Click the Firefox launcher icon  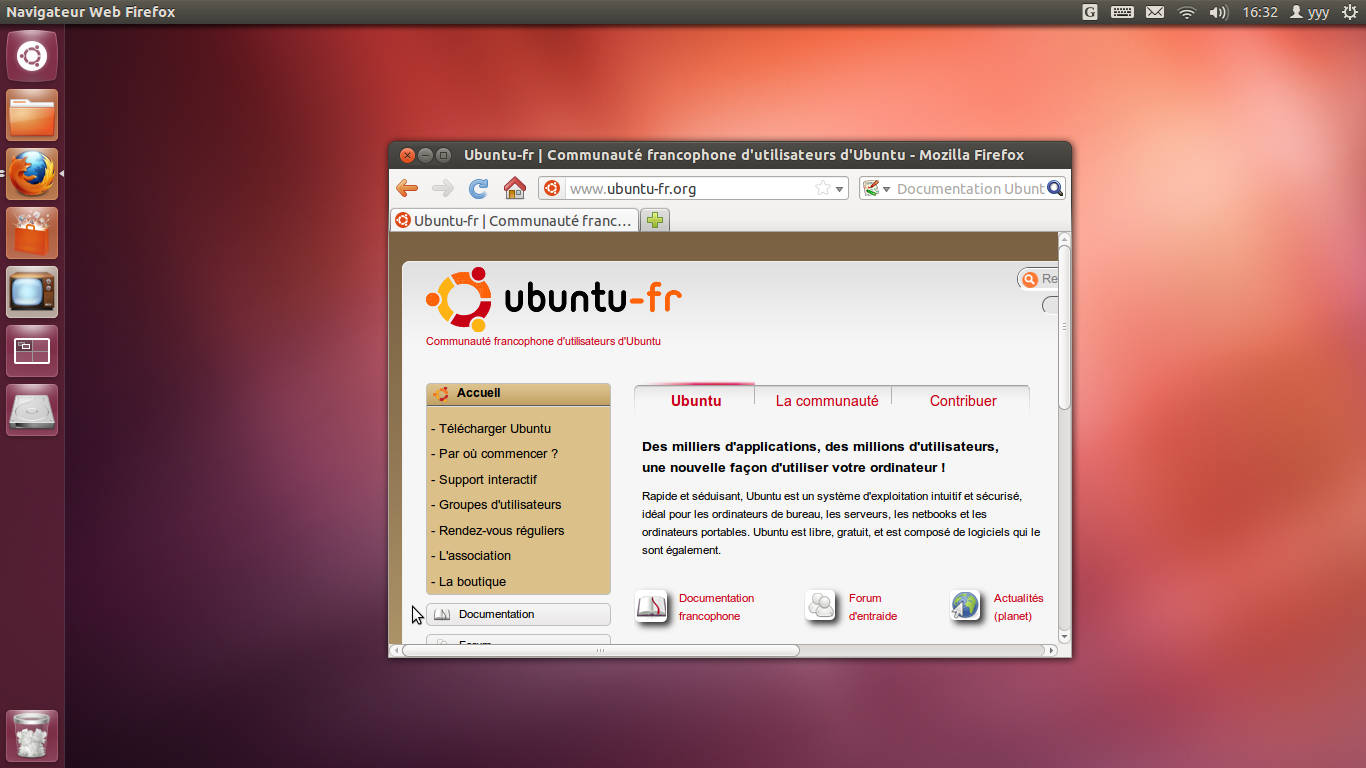[32, 174]
